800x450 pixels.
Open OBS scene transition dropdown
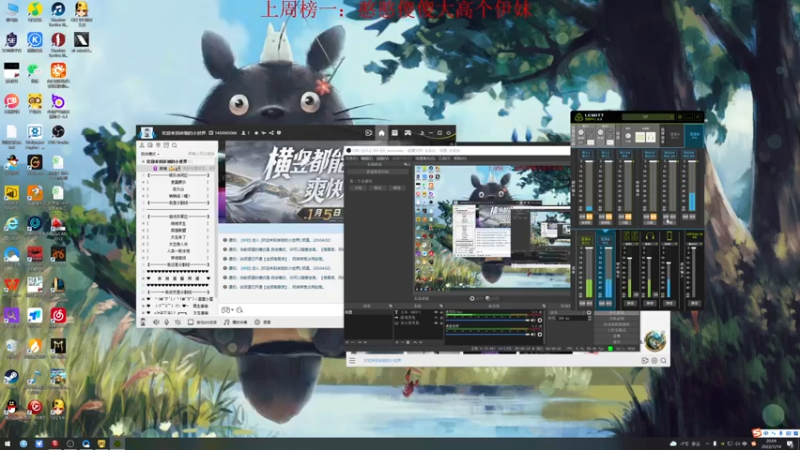pyautogui.click(x=568, y=312)
